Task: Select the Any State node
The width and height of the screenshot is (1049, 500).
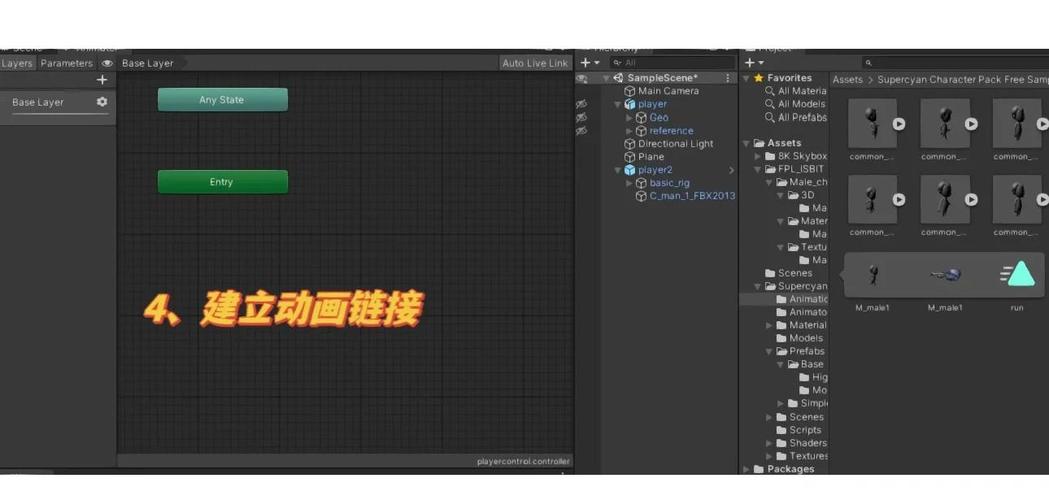Action: (223, 100)
